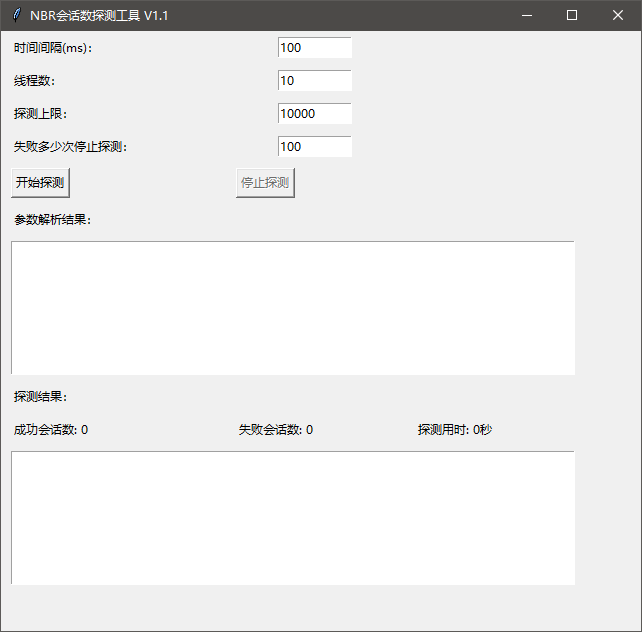Image resolution: width=642 pixels, height=632 pixels.
Task: Click the 参数解析结果 heading
Action: (x=53, y=220)
